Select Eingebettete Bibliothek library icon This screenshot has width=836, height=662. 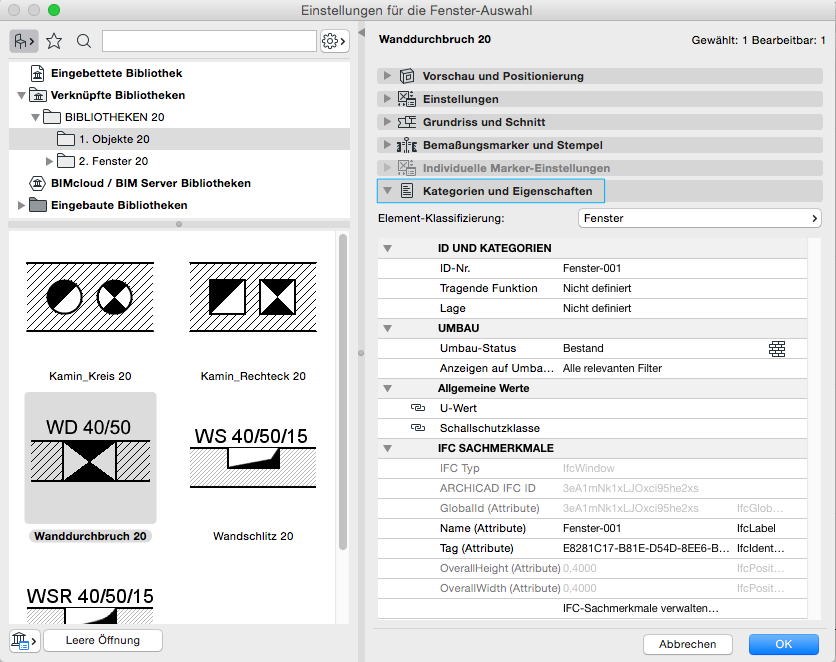click(x=37, y=73)
